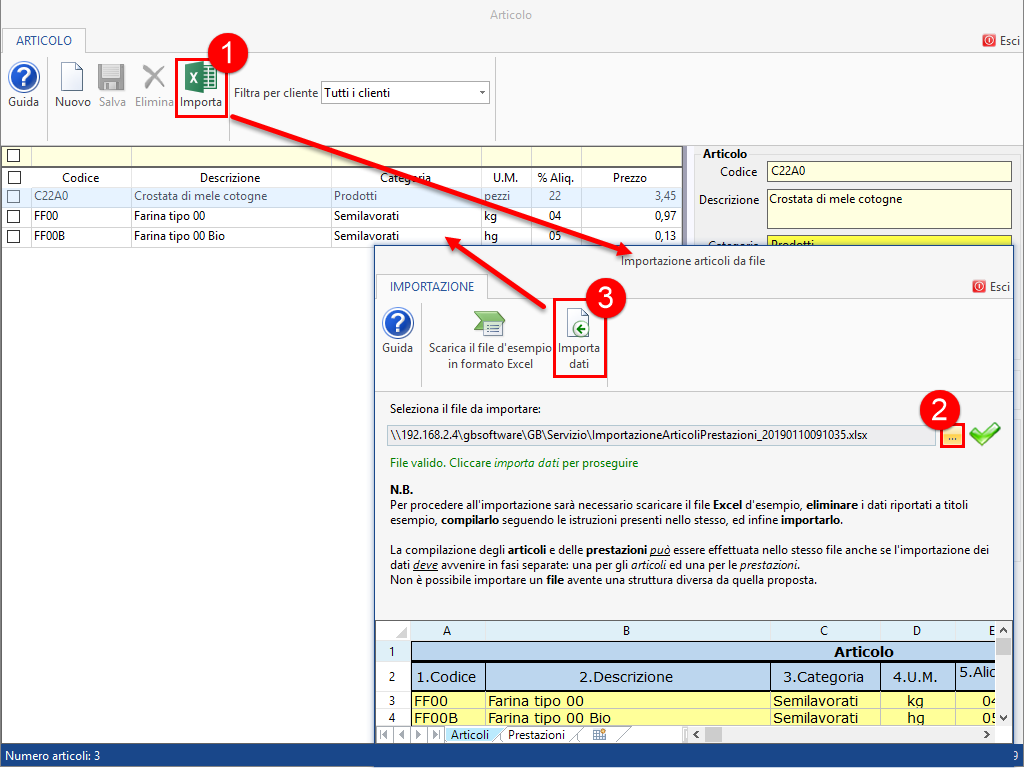This screenshot has height=768, width=1024.
Task: Select spreadsheet cell 3.Categoria header
Action: coord(825,677)
